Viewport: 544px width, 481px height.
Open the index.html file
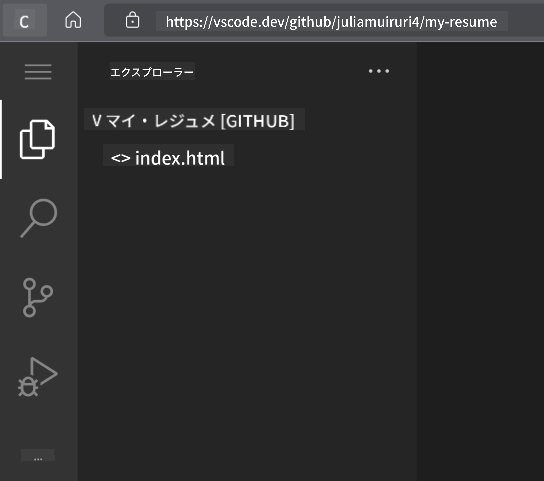(180, 158)
